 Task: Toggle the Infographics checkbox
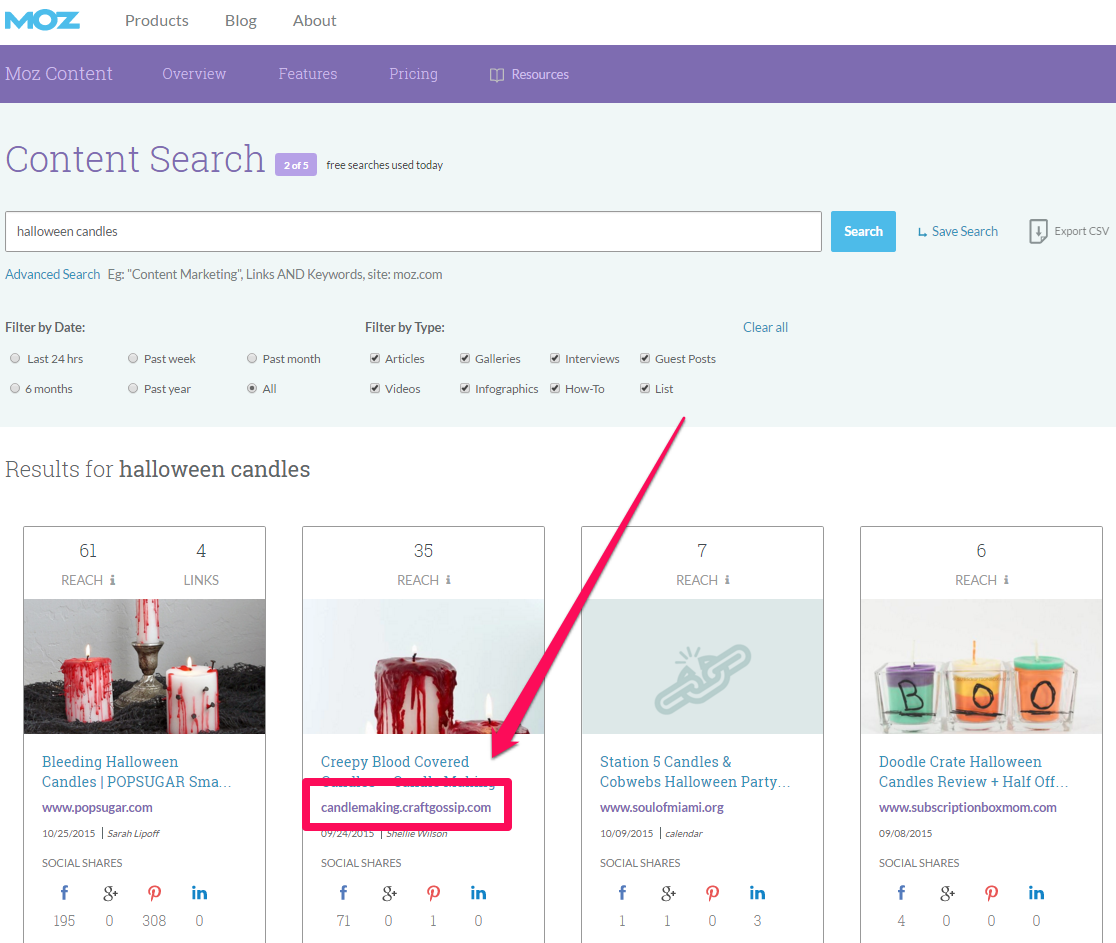pyautogui.click(x=465, y=389)
